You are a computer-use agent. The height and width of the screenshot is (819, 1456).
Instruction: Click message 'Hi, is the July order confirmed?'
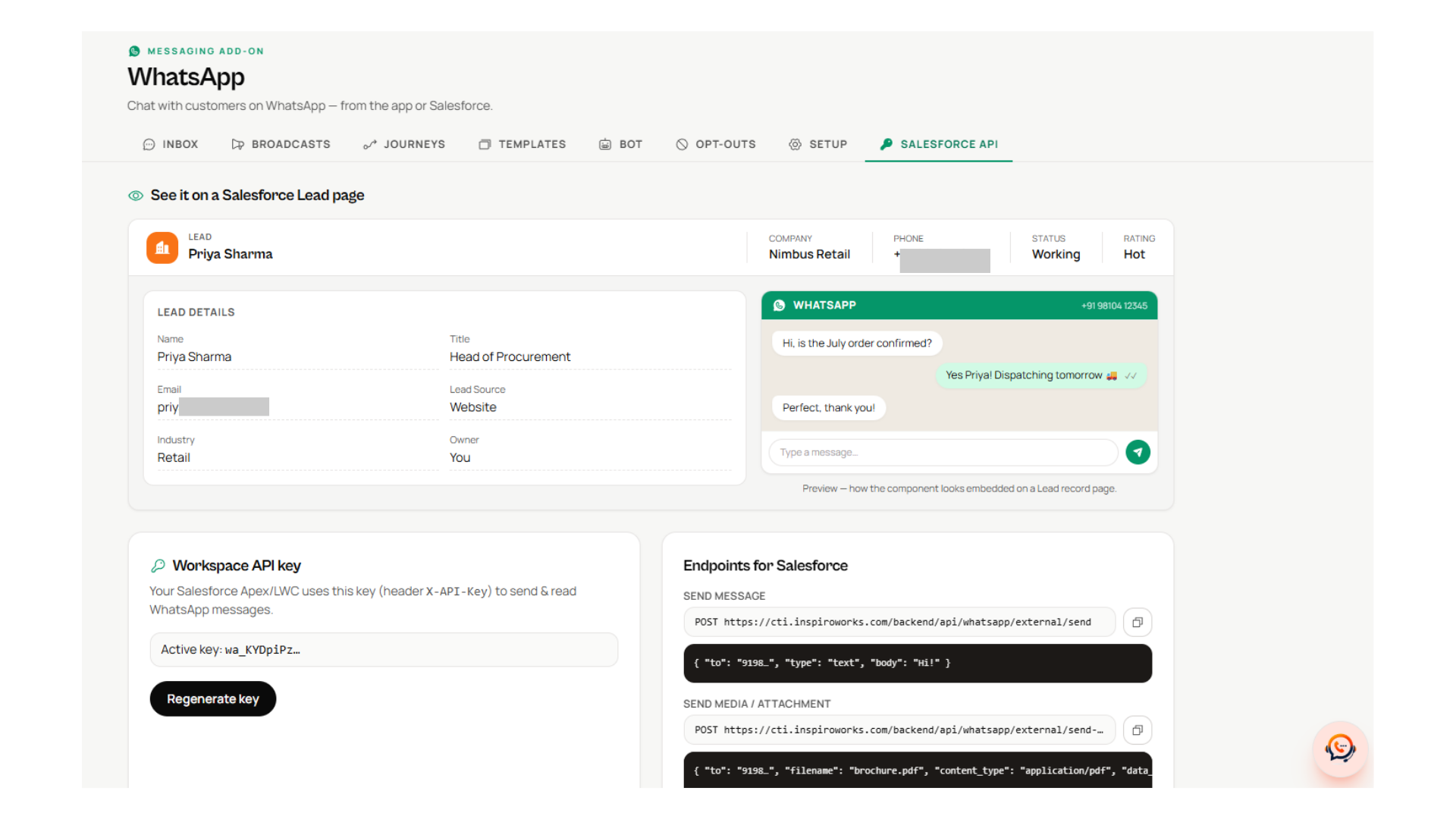tap(857, 343)
